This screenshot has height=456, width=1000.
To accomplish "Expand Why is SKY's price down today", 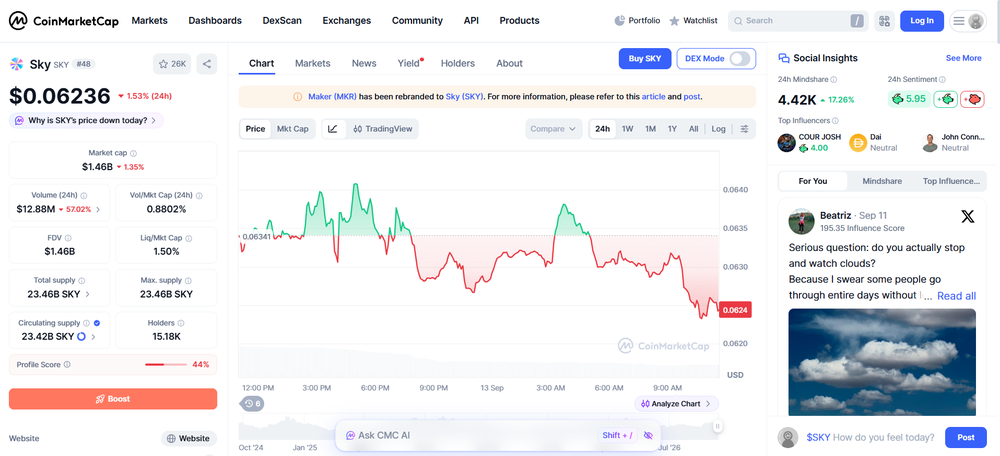I will [x=86, y=120].
